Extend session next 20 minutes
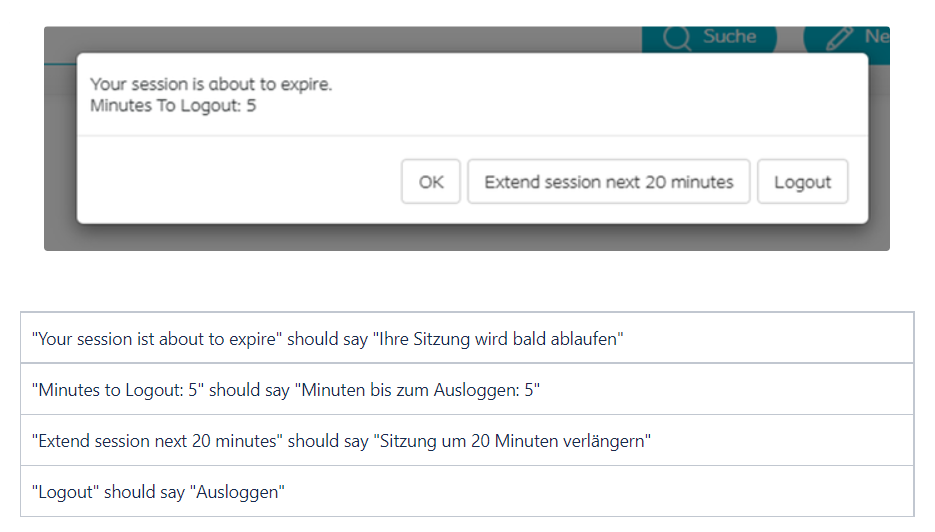This screenshot has height=532, width=935. [608, 181]
